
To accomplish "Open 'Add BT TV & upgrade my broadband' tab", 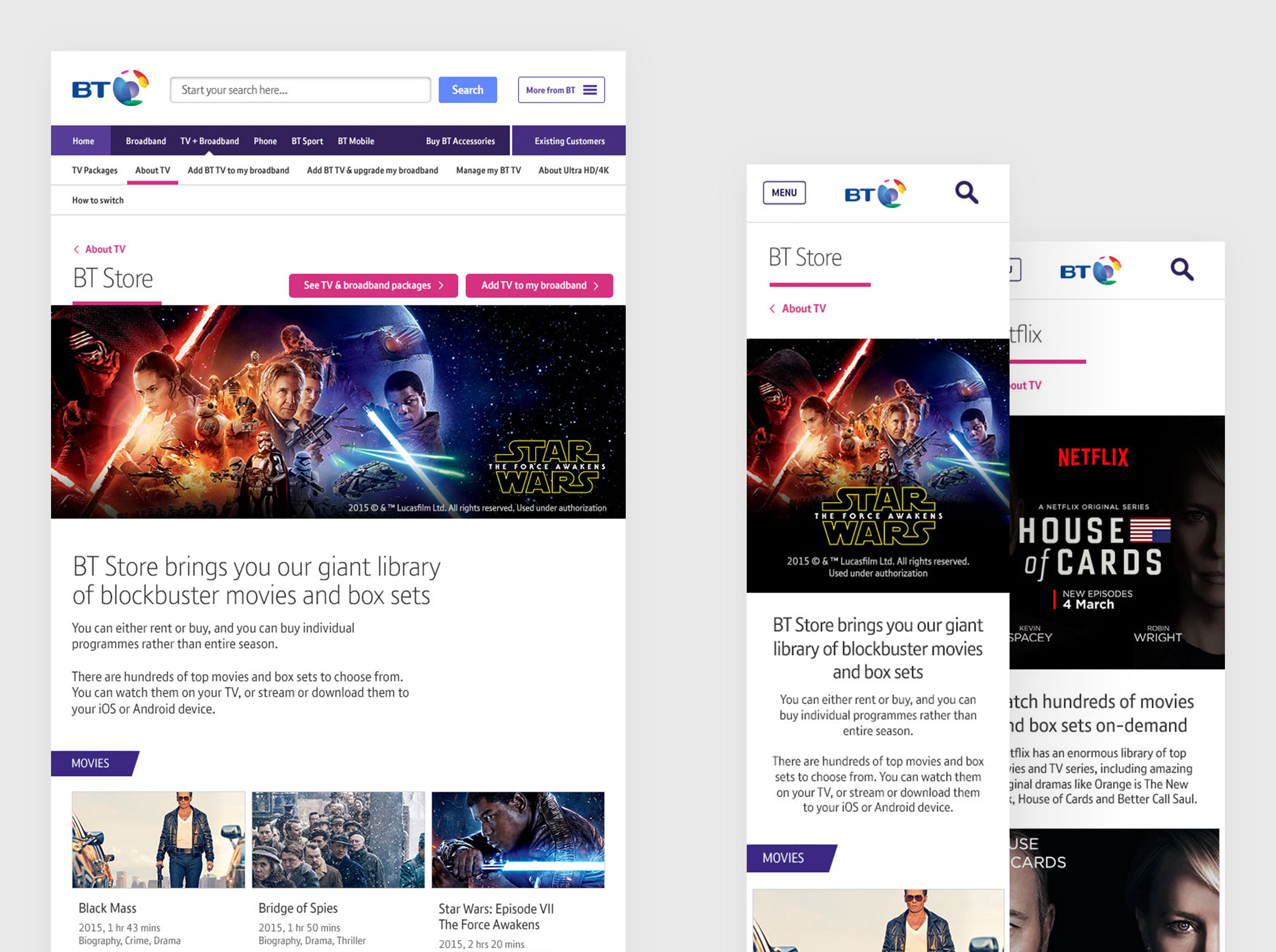I will 373,170.
